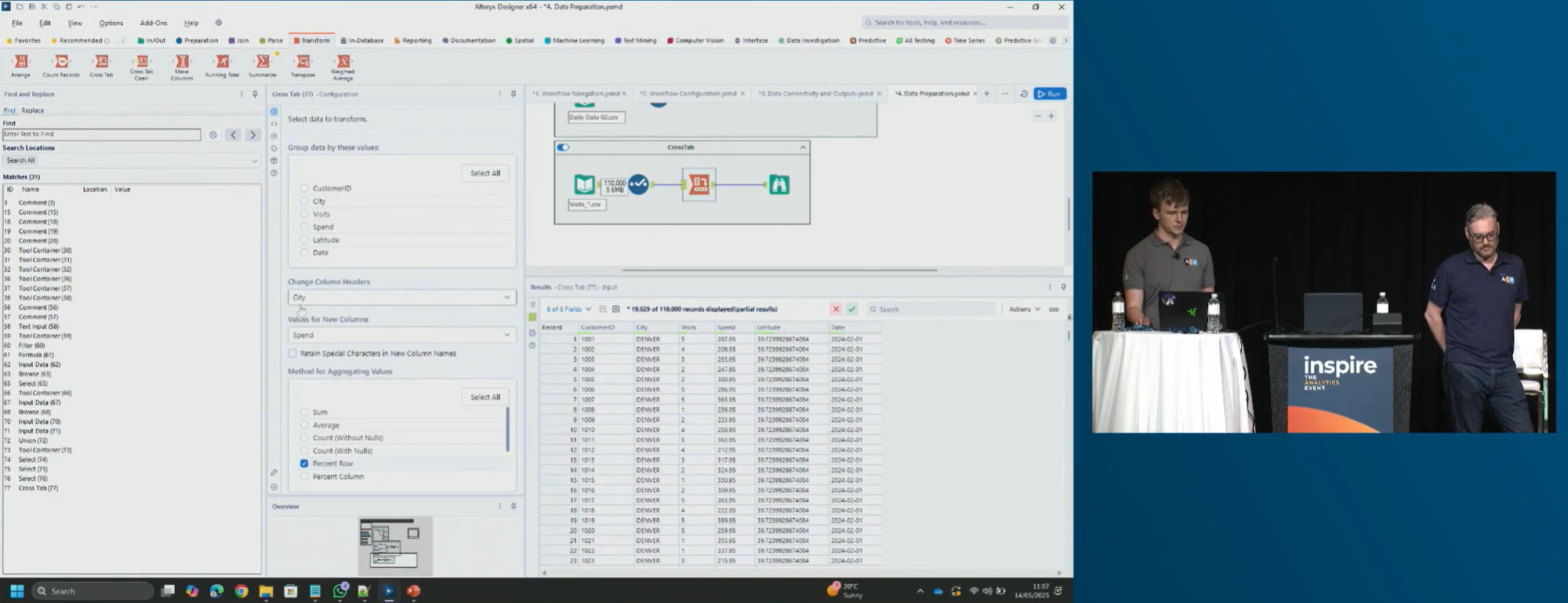Click the aggregation methods list scrollbar
The image size is (1568, 603).
coord(508,429)
